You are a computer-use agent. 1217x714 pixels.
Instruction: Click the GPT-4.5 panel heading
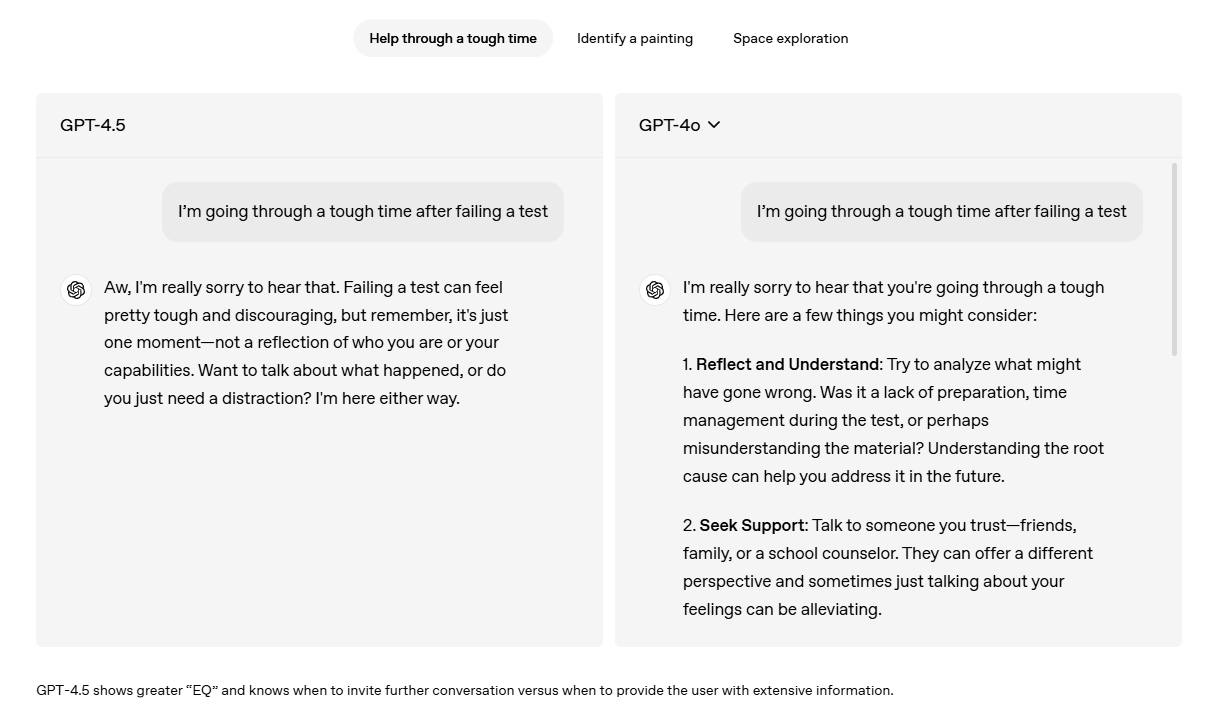click(x=93, y=125)
